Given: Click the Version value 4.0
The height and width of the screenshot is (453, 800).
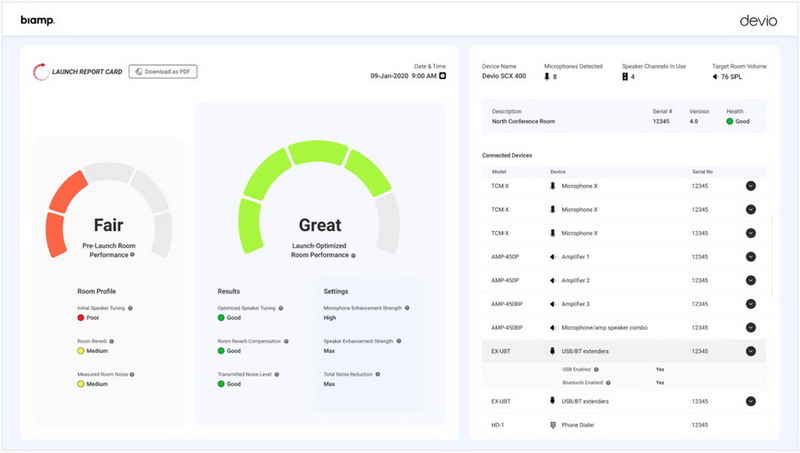Looking at the screenshot, I should tap(694, 121).
